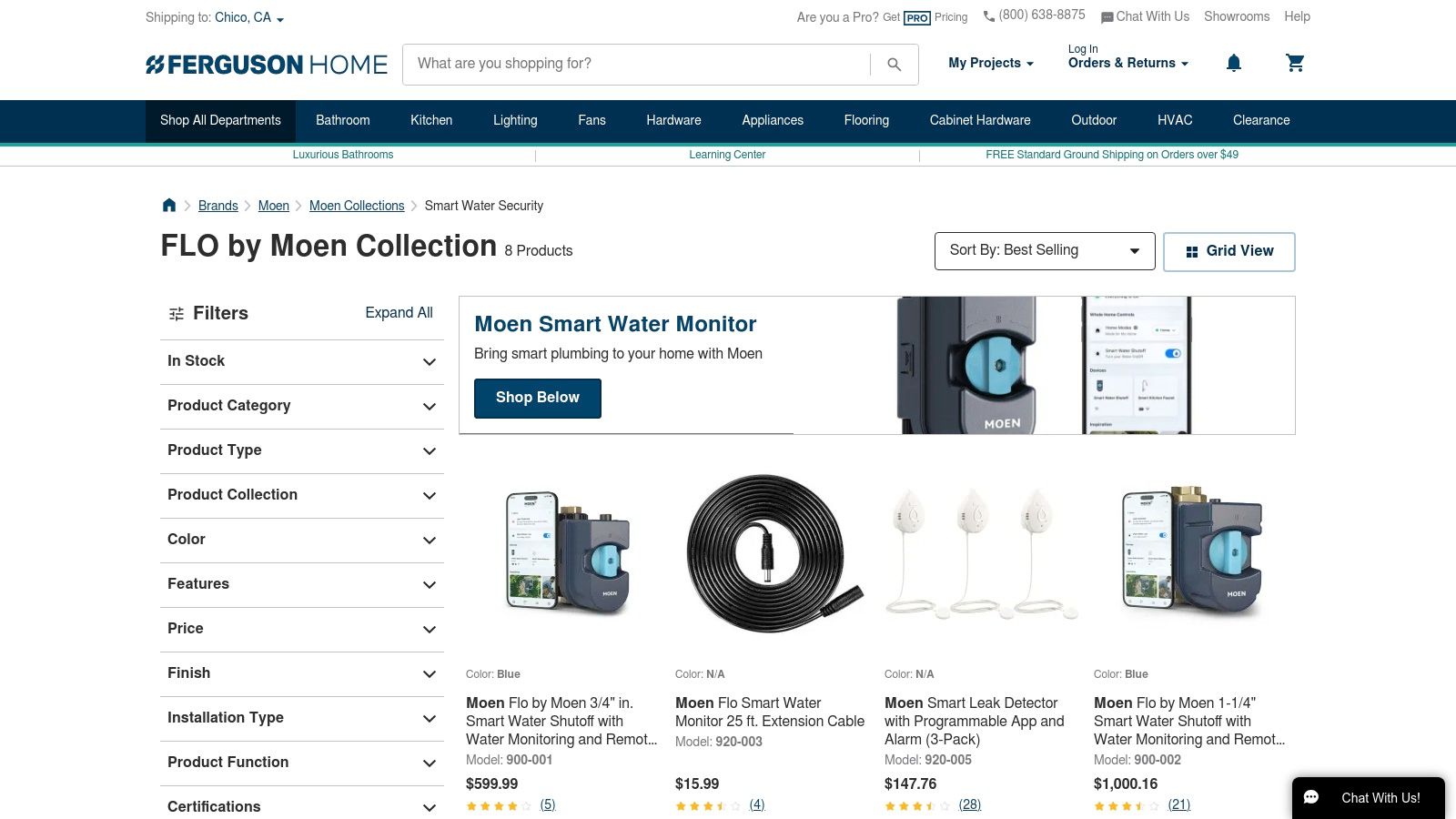Screen dimensions: 1456x819
Task: Open the Sort By Best Selling dropdown
Action: pos(1045,251)
